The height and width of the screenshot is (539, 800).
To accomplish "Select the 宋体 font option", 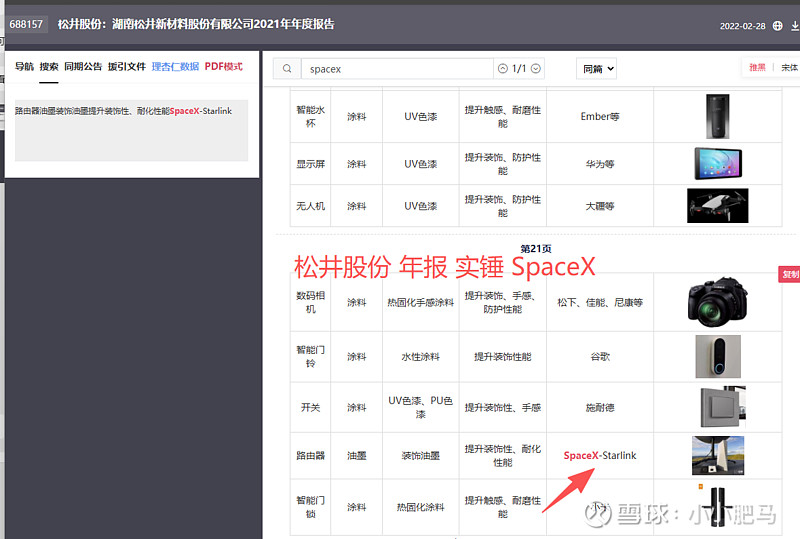I will click(x=789, y=67).
